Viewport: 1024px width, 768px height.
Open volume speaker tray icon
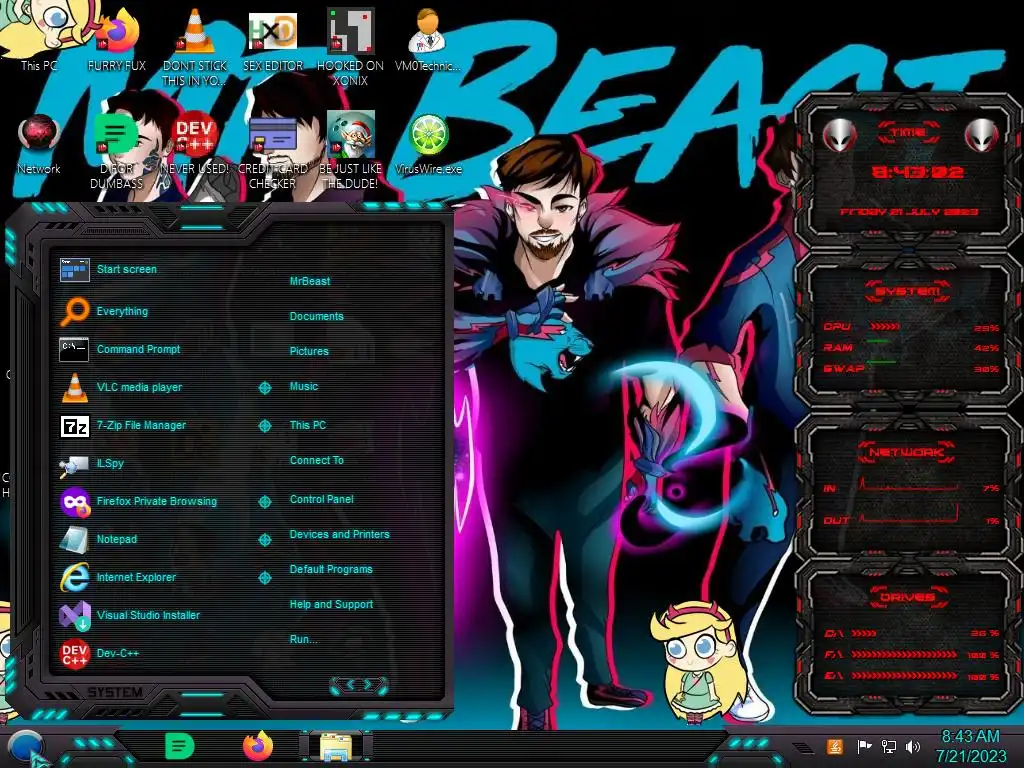click(x=913, y=746)
